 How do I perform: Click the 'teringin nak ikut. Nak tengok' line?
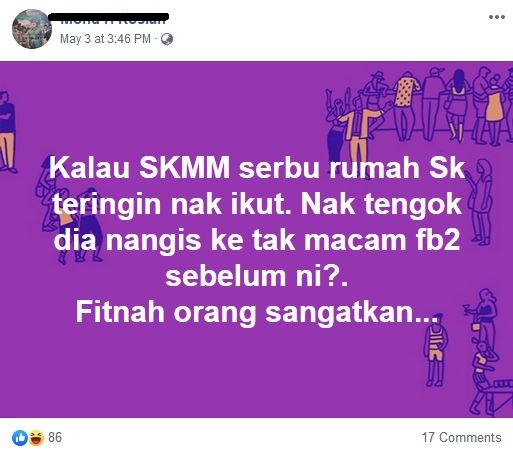click(x=257, y=204)
